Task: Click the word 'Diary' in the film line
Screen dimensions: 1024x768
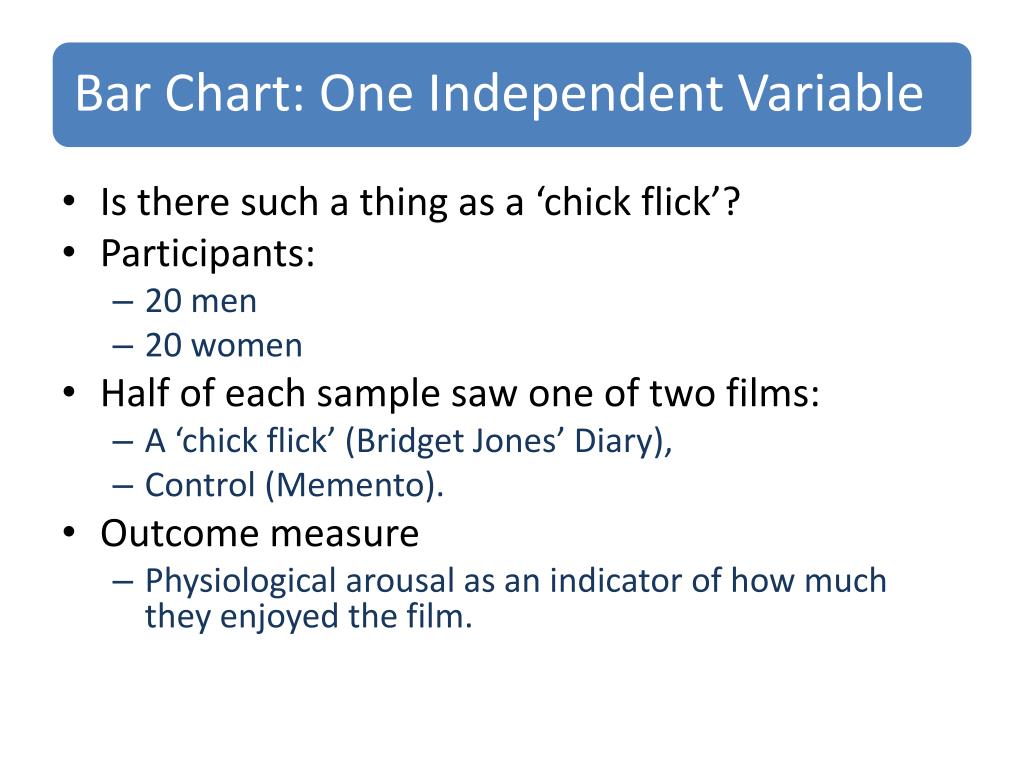Action: pos(613,441)
